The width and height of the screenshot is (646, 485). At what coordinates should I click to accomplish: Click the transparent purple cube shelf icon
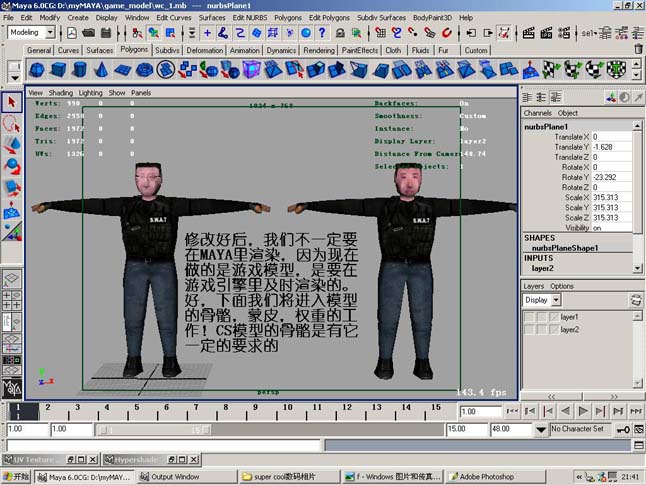click(251, 70)
